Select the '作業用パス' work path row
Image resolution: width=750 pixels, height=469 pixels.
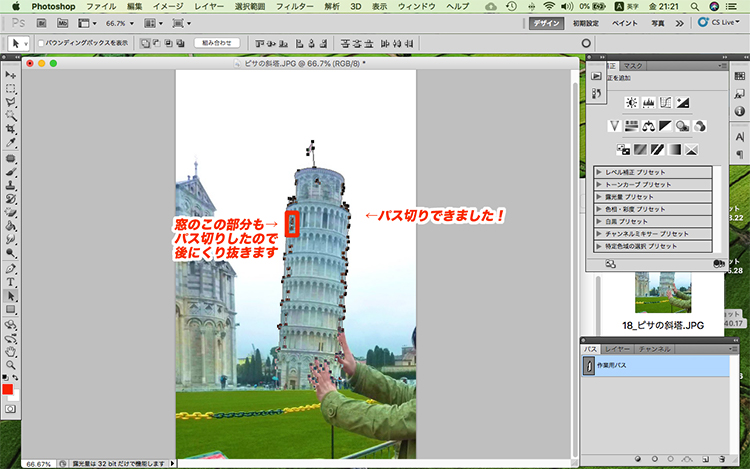655,366
